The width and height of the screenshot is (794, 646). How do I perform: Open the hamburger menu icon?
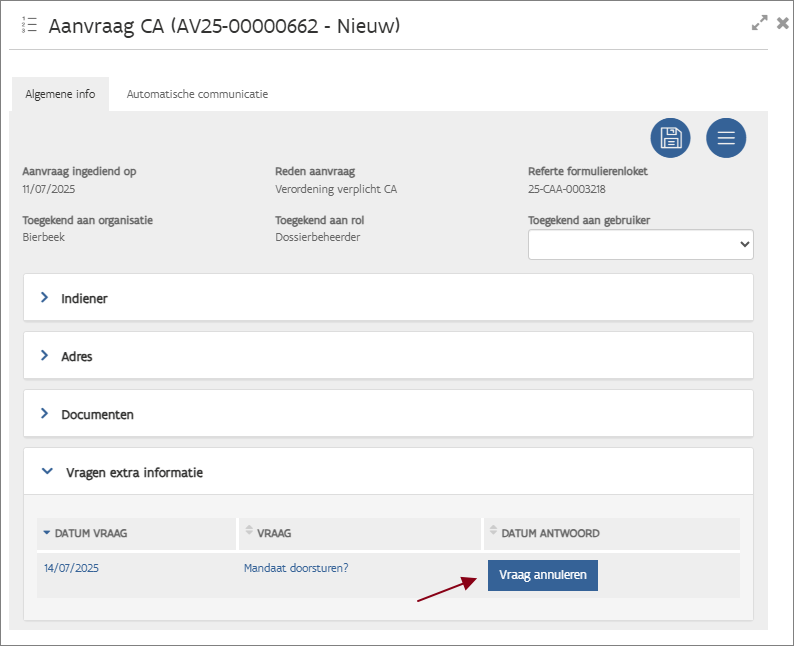coord(726,138)
